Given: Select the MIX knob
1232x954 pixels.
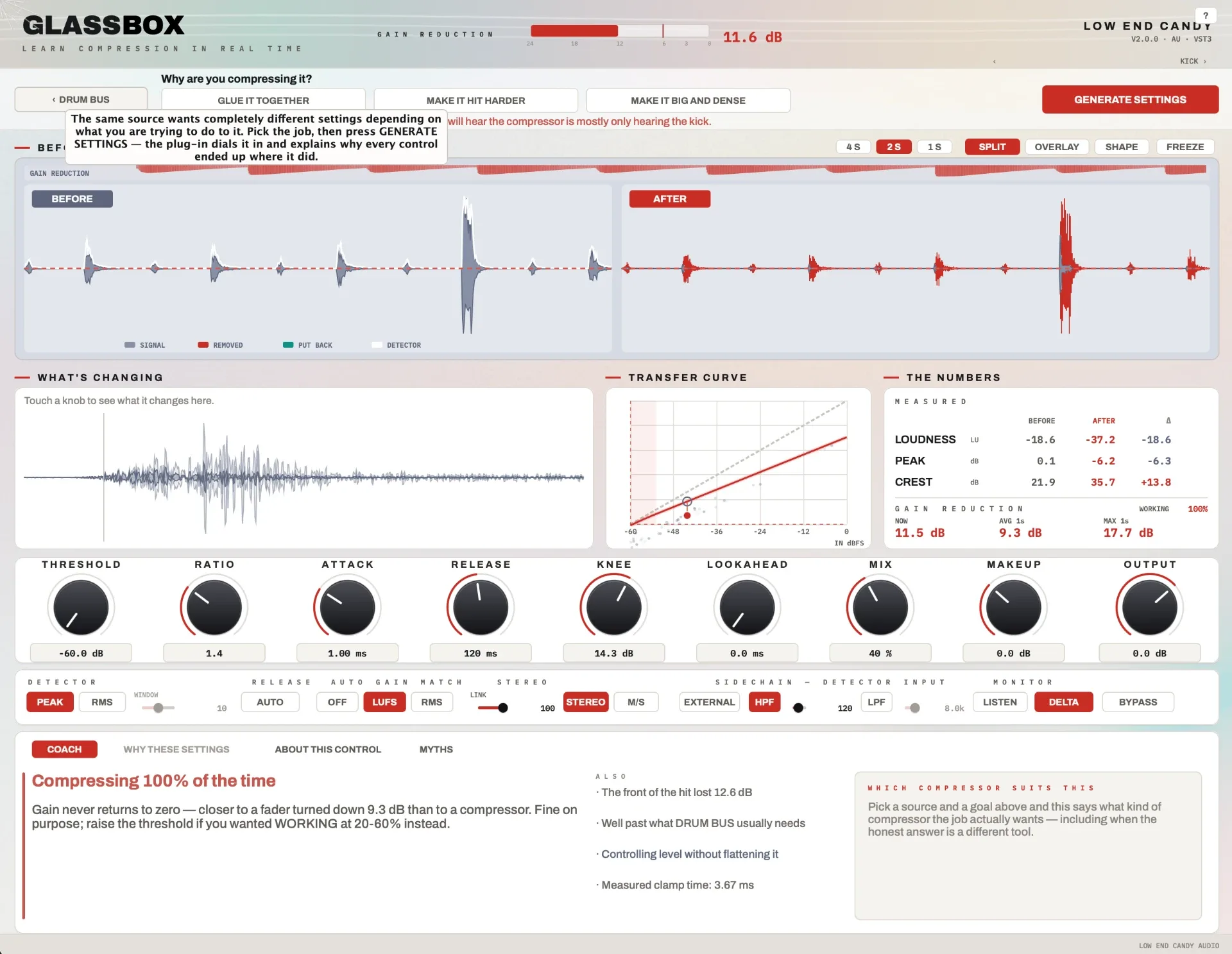Looking at the screenshot, I should coord(880,607).
